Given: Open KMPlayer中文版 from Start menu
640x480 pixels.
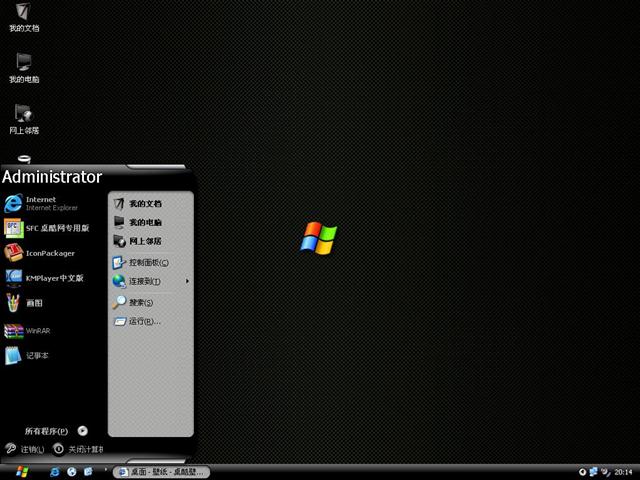Looking at the screenshot, I should 51,278.
